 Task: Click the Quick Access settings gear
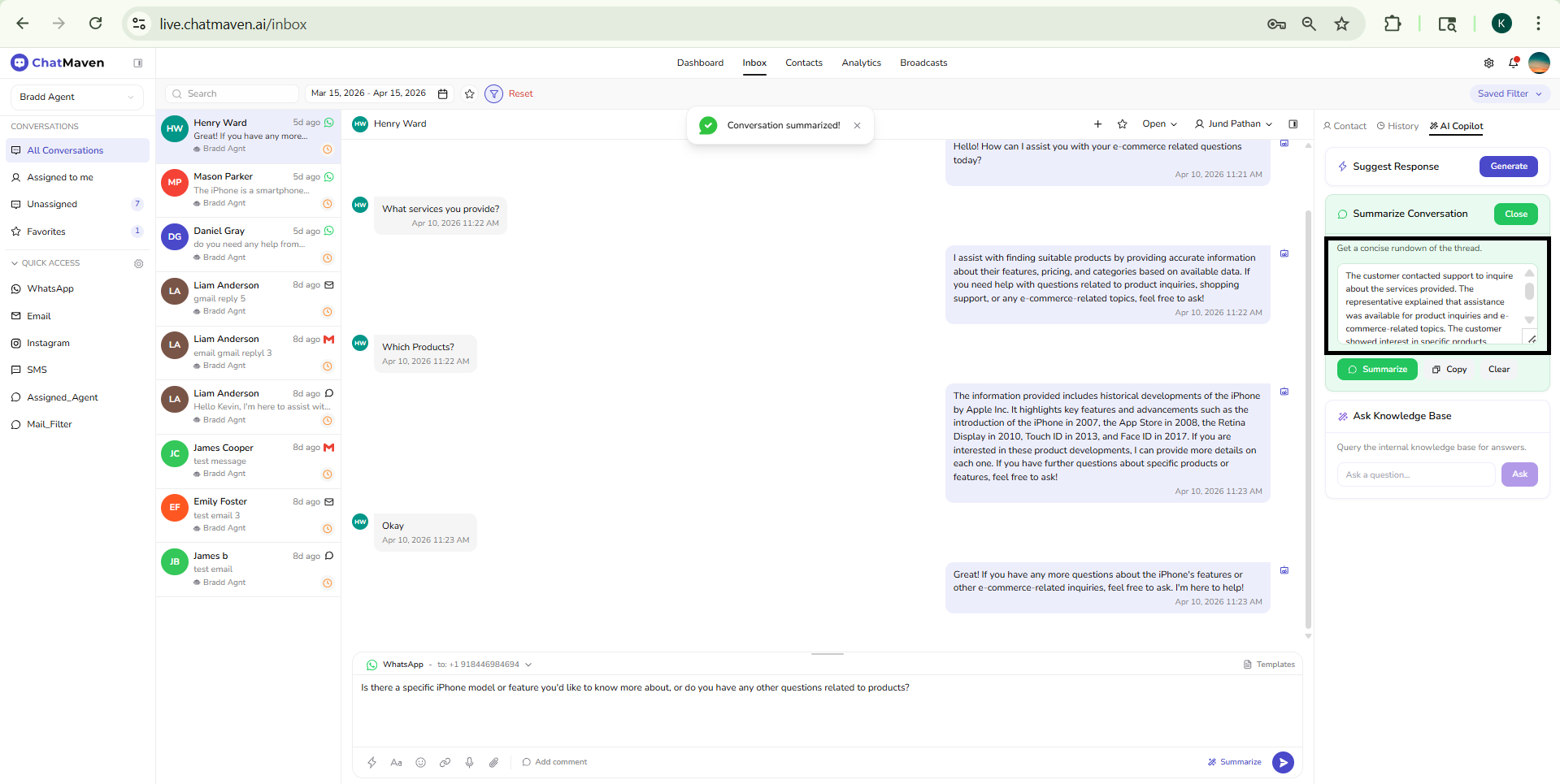click(138, 263)
